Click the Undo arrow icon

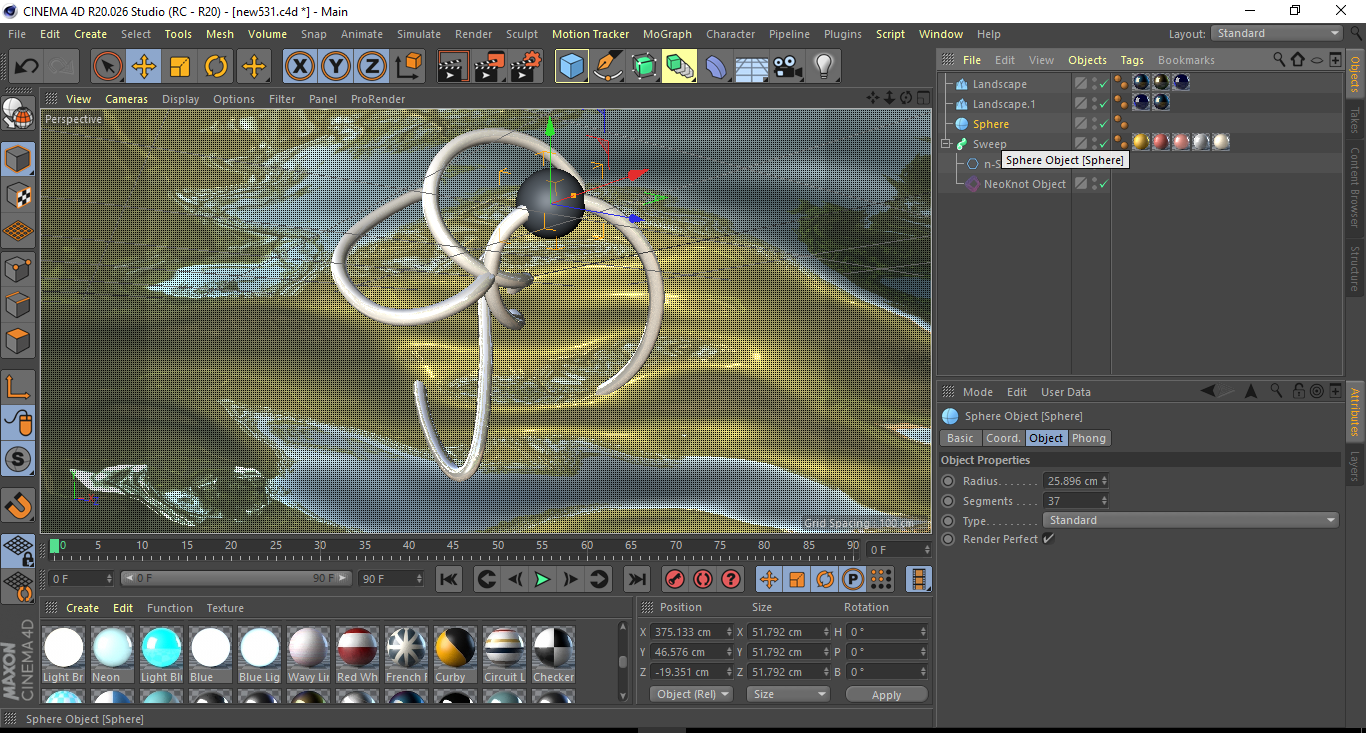tap(27, 67)
